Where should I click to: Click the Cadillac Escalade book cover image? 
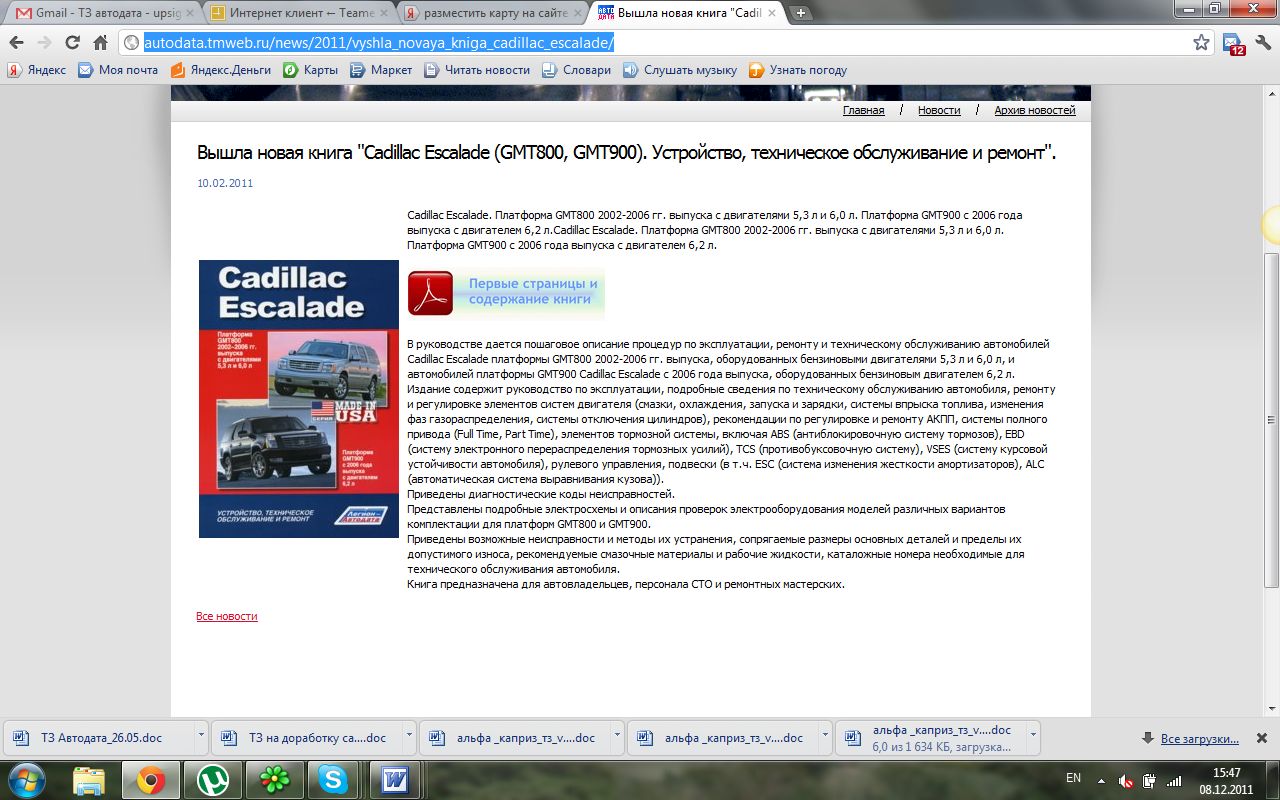(299, 399)
